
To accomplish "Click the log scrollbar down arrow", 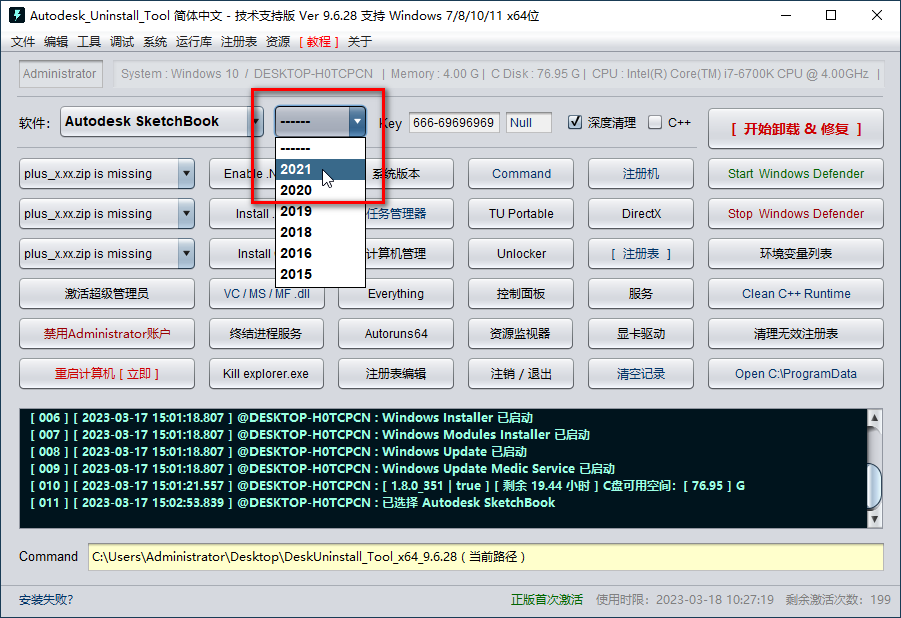I will point(874,519).
